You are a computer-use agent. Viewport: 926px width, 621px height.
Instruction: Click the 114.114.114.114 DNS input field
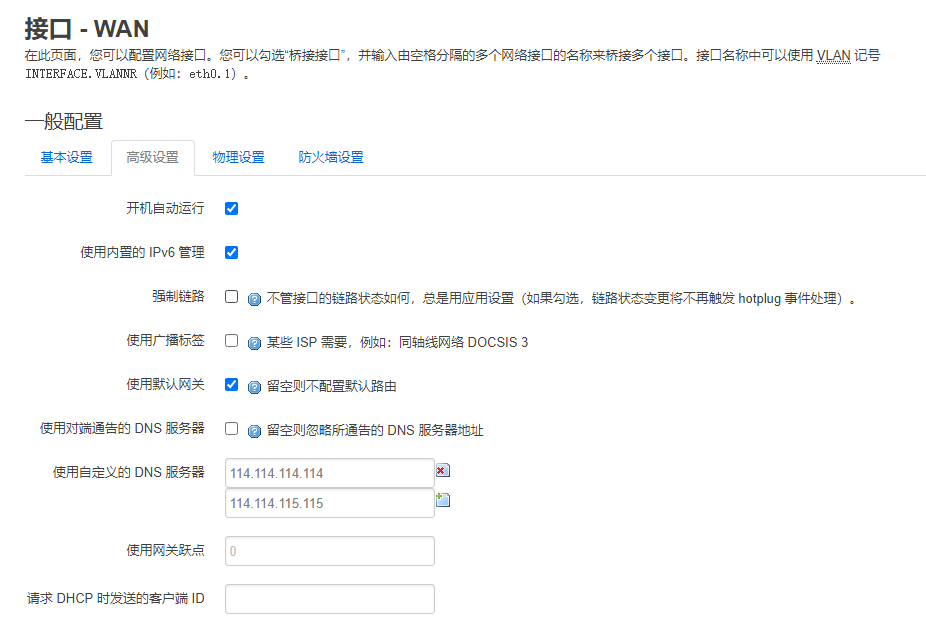329,473
